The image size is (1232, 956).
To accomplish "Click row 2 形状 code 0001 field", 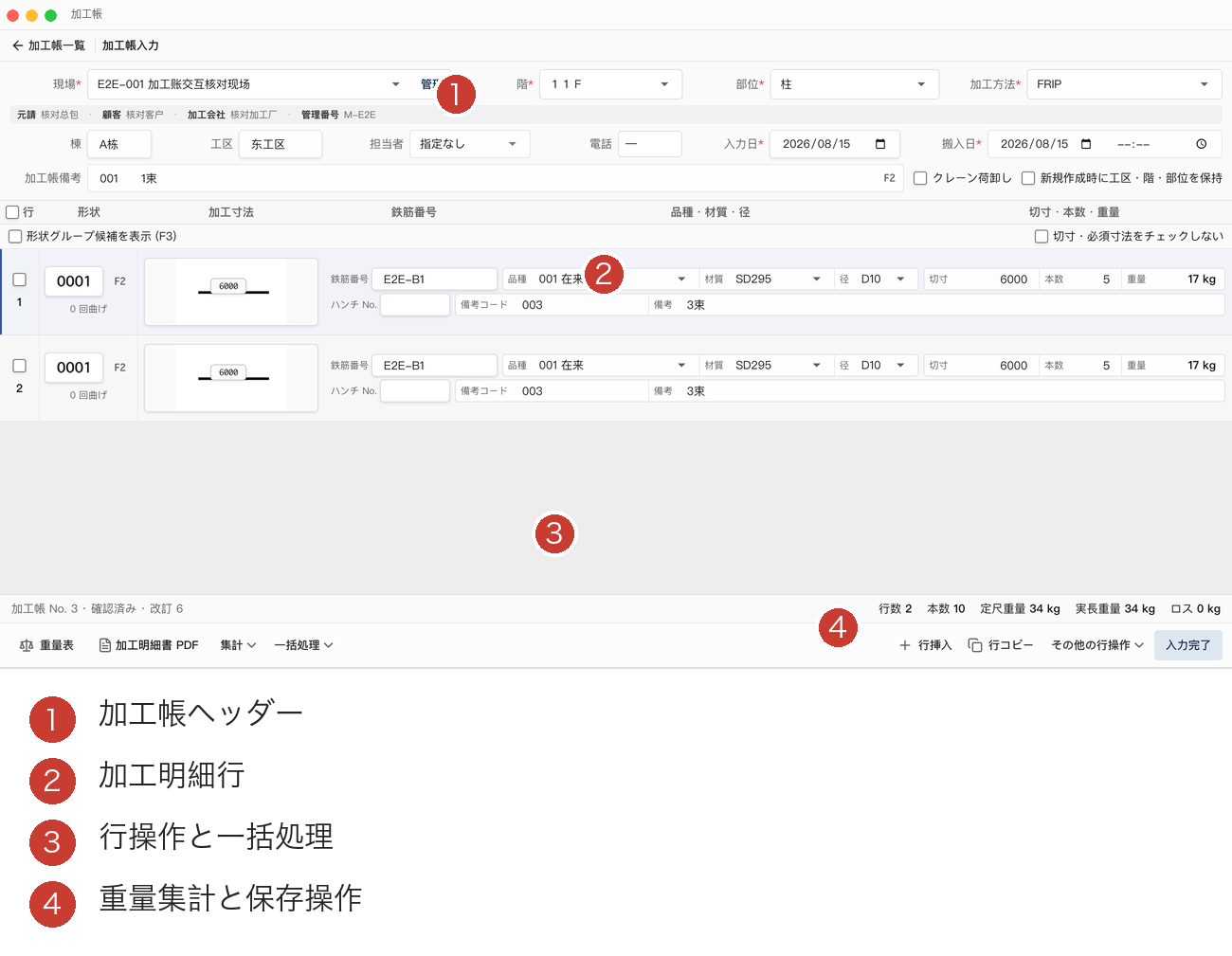I will (74, 368).
